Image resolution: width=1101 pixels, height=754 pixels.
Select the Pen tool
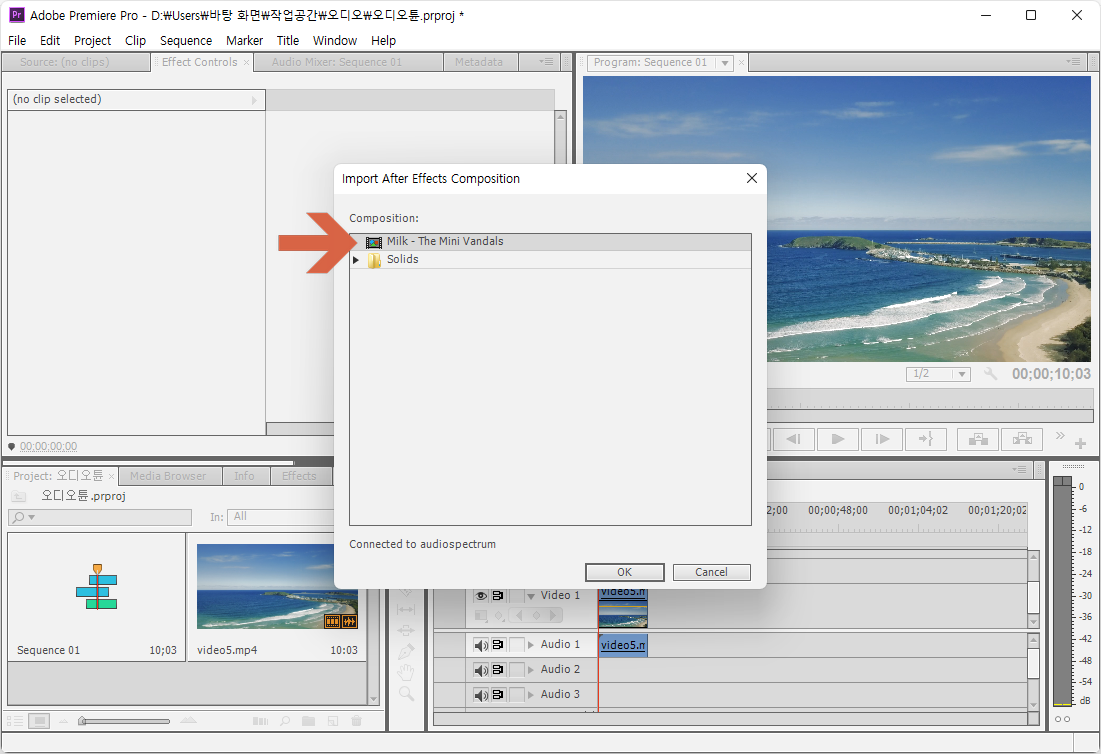coord(406,652)
